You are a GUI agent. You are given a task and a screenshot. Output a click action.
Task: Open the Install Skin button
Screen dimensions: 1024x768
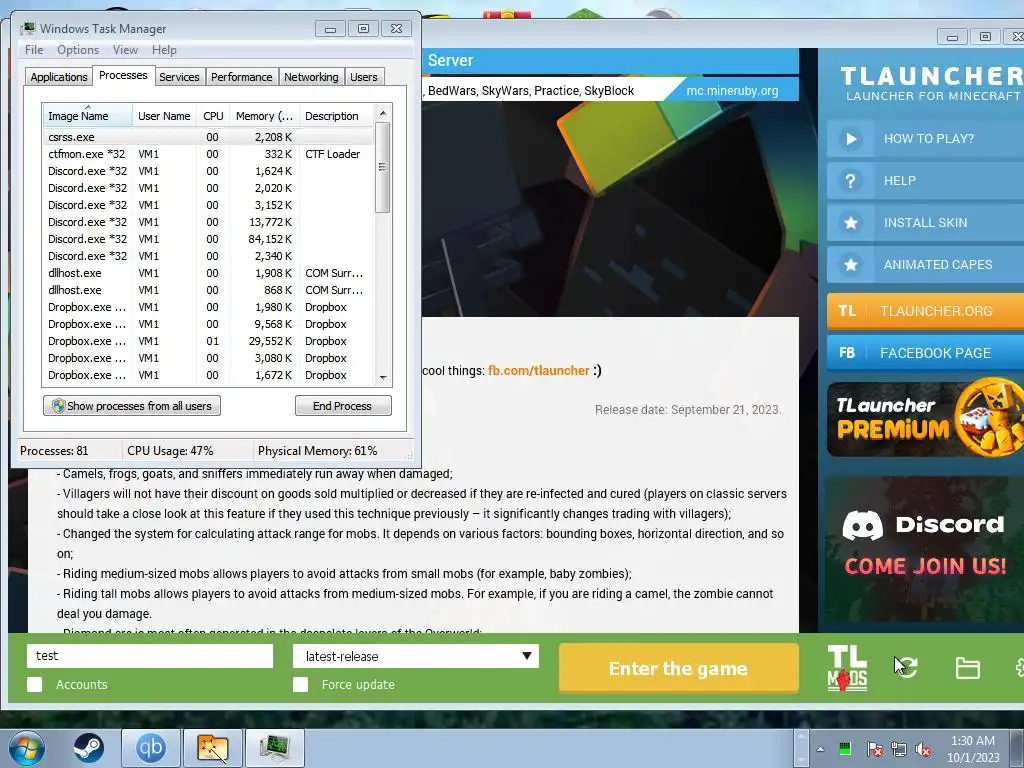click(925, 223)
